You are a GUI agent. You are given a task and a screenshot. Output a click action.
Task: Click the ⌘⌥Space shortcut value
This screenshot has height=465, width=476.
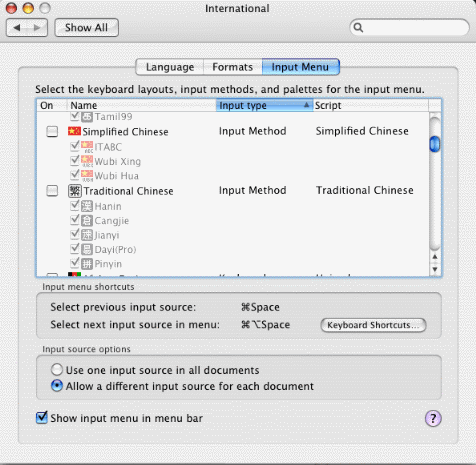265,325
